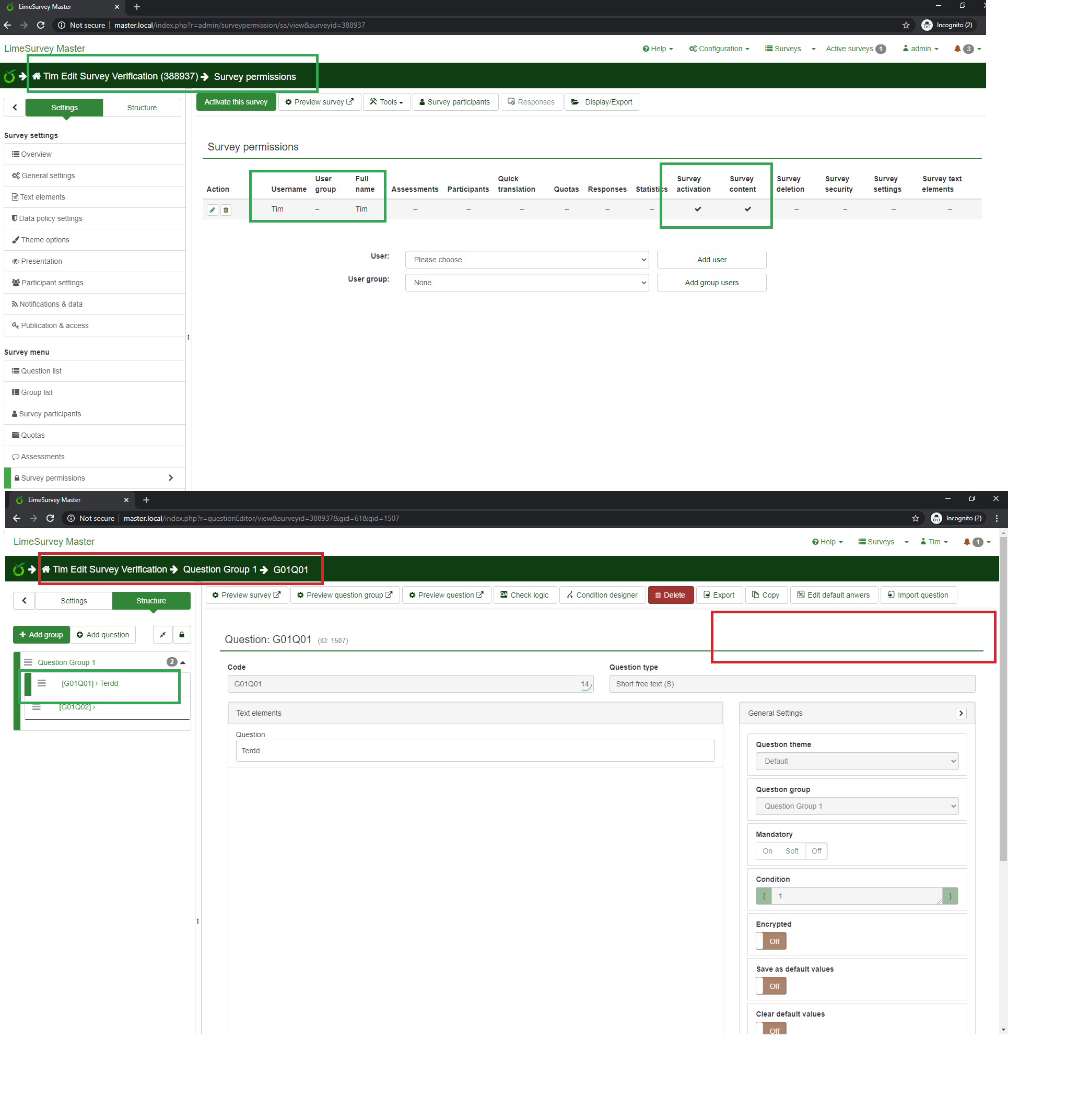1078x1120 pixels.
Task: Click the Add user button
Action: click(711, 260)
